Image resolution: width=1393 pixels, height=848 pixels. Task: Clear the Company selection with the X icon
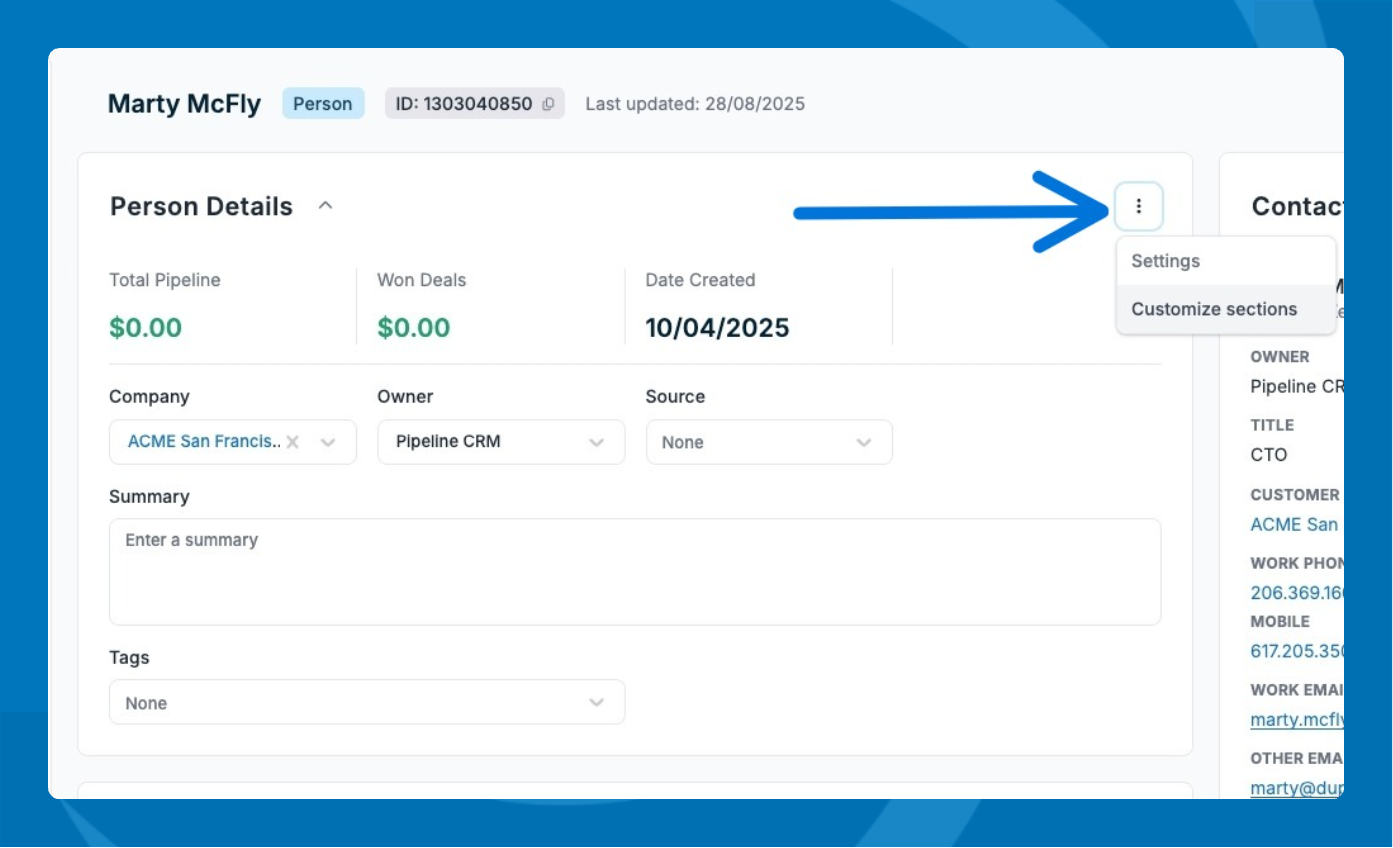[293, 442]
